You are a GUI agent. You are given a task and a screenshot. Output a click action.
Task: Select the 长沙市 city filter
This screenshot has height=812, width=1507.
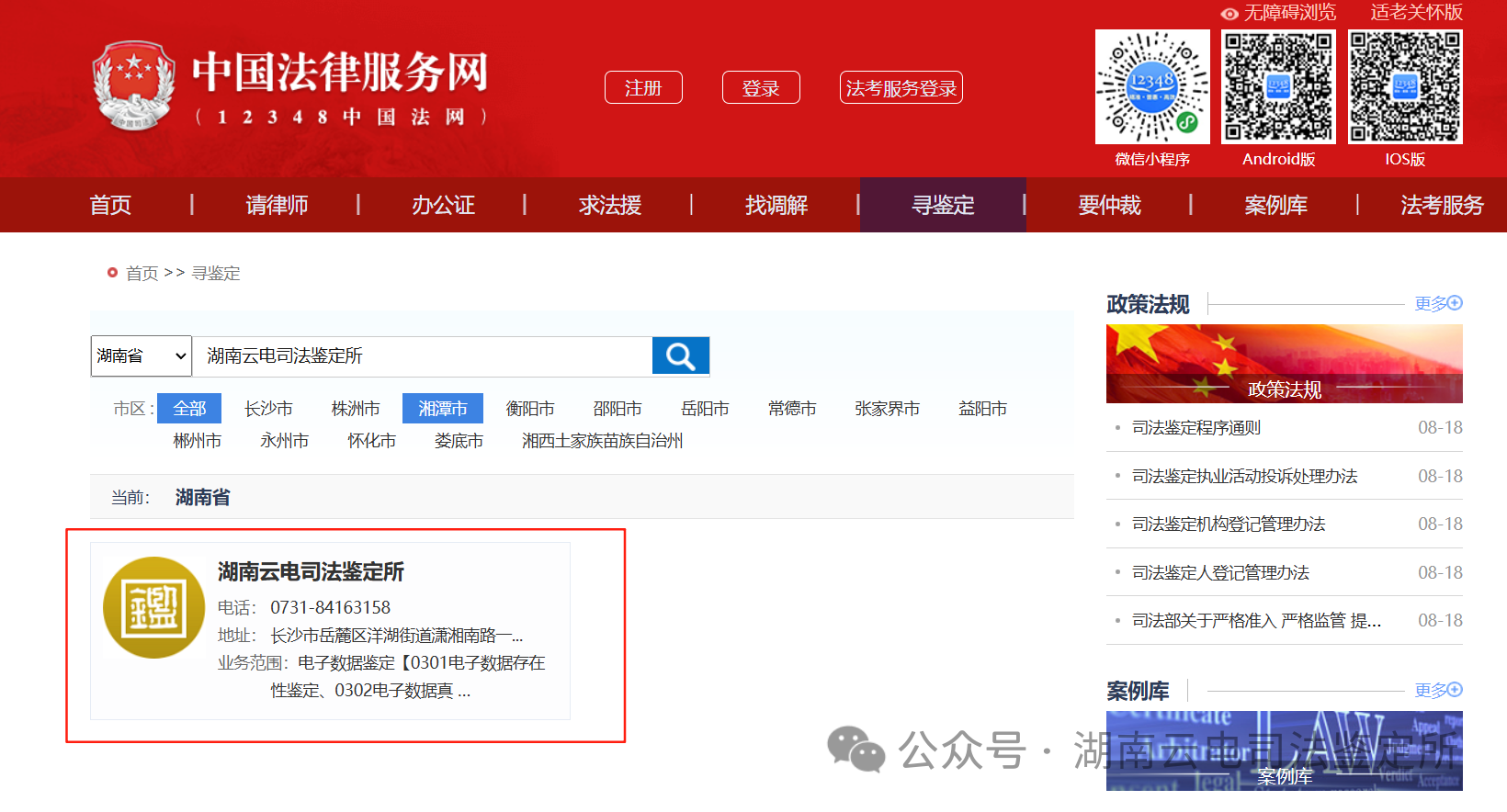[268, 408]
